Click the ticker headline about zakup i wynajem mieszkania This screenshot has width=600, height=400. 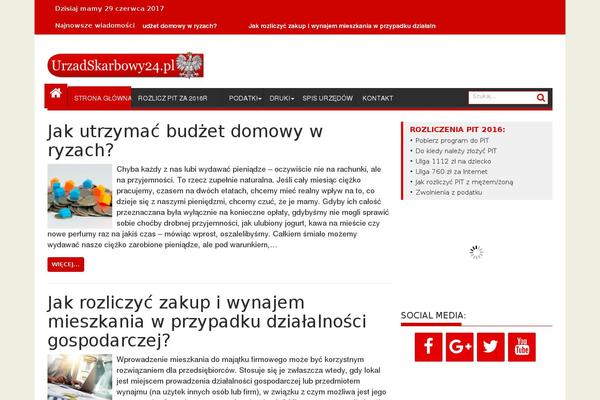click(x=342, y=26)
